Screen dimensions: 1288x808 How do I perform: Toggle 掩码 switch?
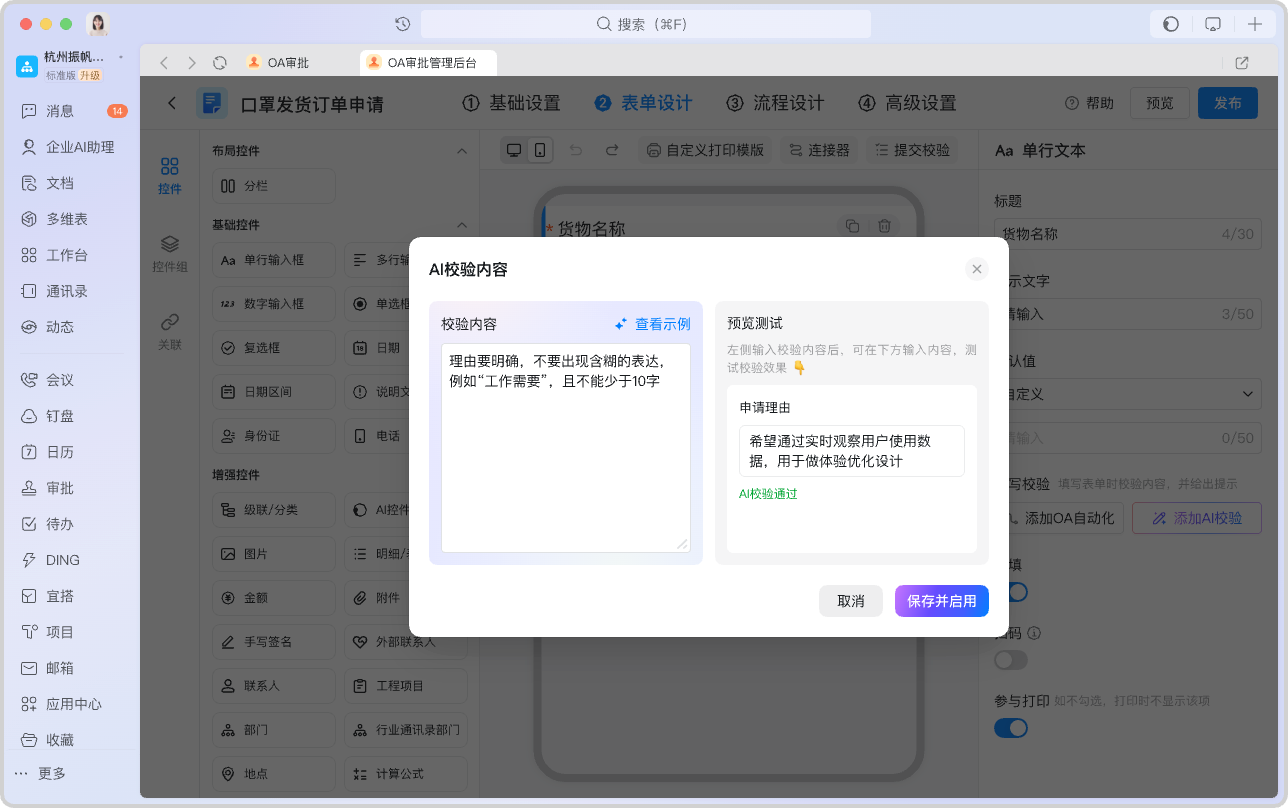[x=1011, y=660]
